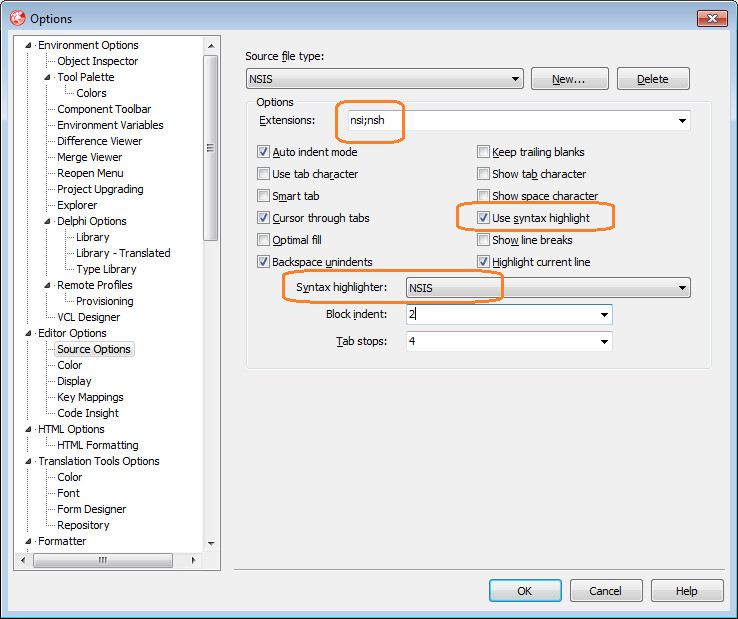Select Form Designer tree item
Screen dimensions: 738x619
tap(91, 509)
